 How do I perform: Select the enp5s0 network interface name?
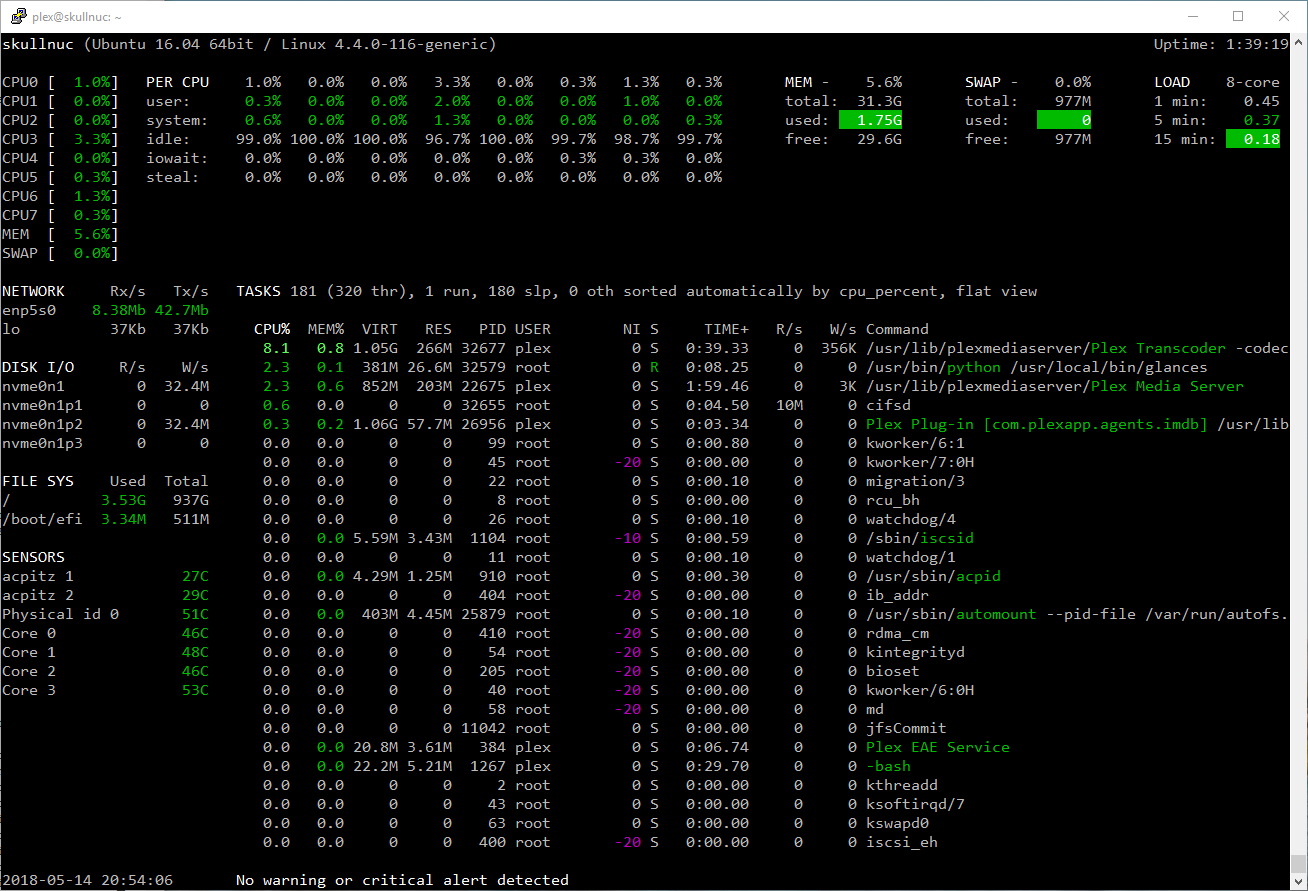click(x=29, y=310)
